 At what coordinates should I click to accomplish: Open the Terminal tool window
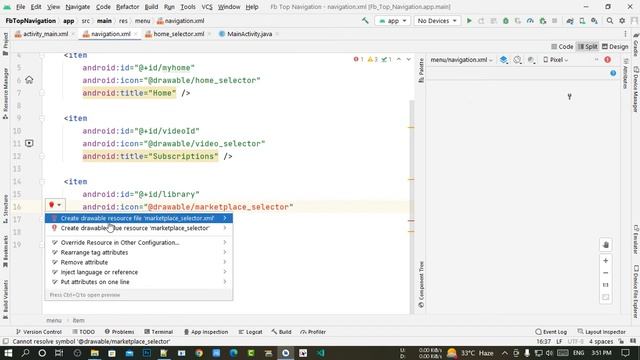click(158, 332)
